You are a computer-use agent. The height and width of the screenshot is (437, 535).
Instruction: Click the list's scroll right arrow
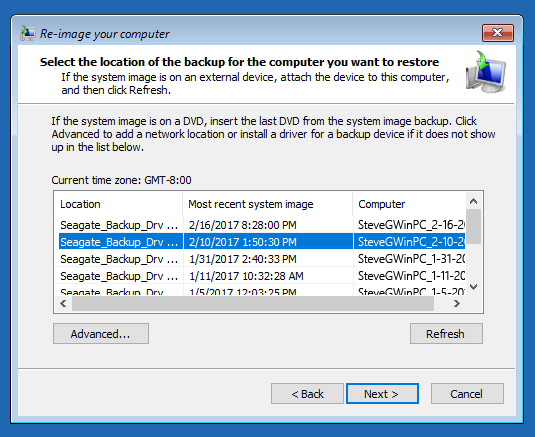tap(457, 303)
